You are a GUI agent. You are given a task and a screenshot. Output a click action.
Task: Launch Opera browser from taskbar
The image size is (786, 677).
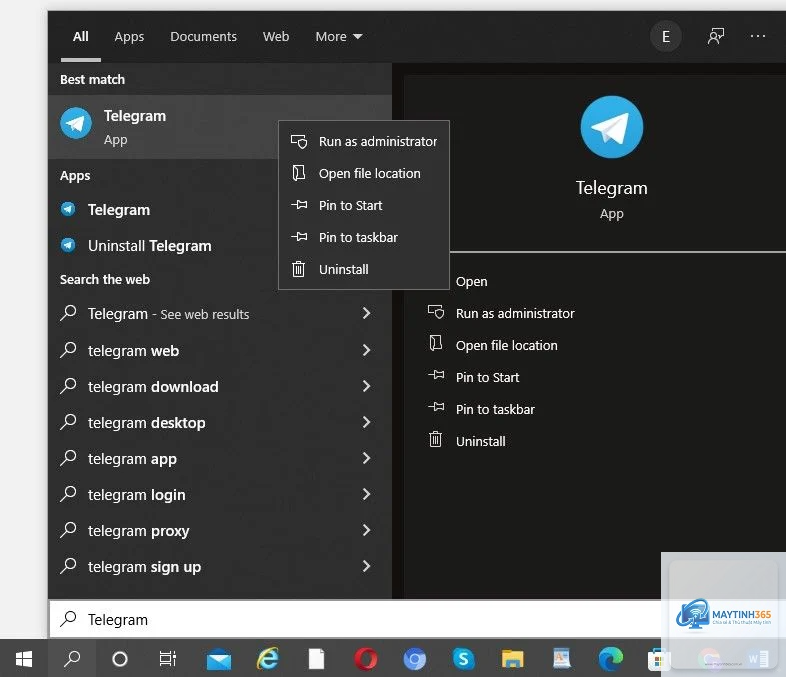[x=365, y=659]
